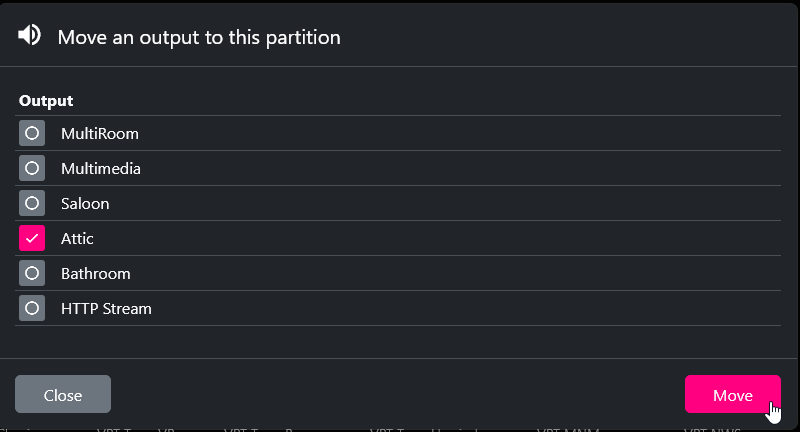
Task: Toggle the HTTP Stream output checkbox
Action: pyautogui.click(x=32, y=308)
